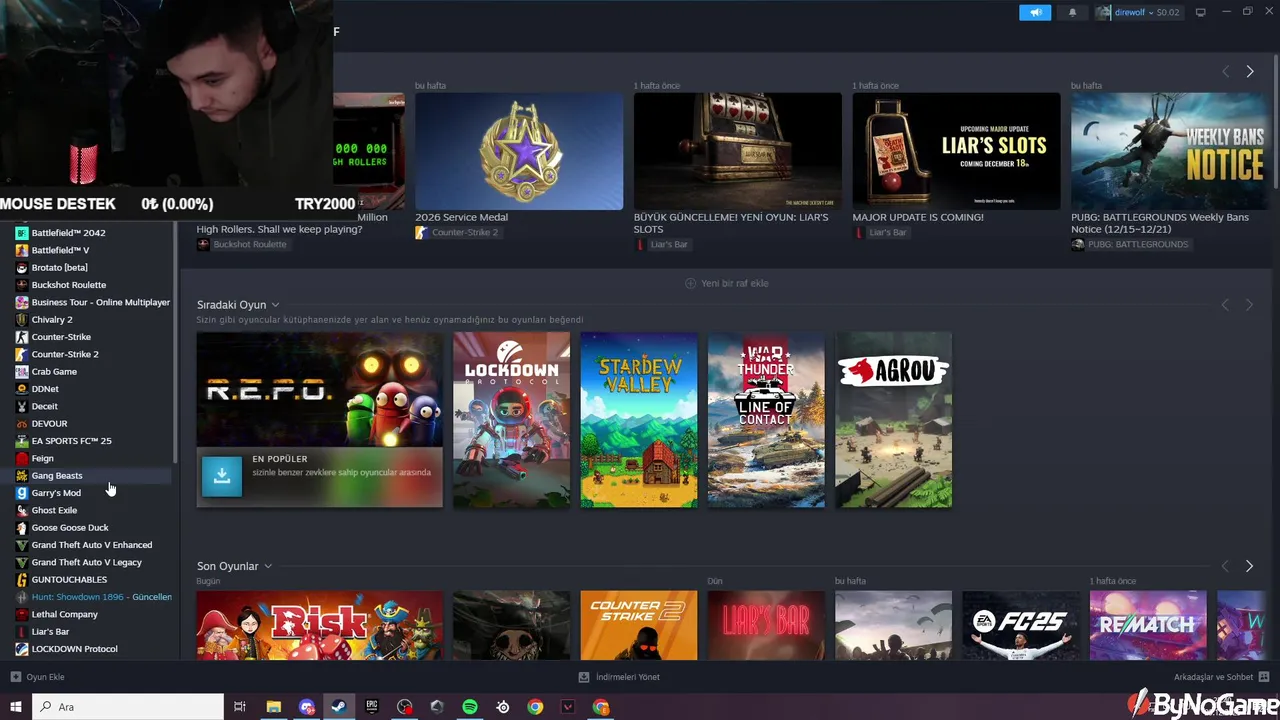This screenshot has height=720, width=1280.
Task: Open the War Thunder cover
Action: coord(766,420)
